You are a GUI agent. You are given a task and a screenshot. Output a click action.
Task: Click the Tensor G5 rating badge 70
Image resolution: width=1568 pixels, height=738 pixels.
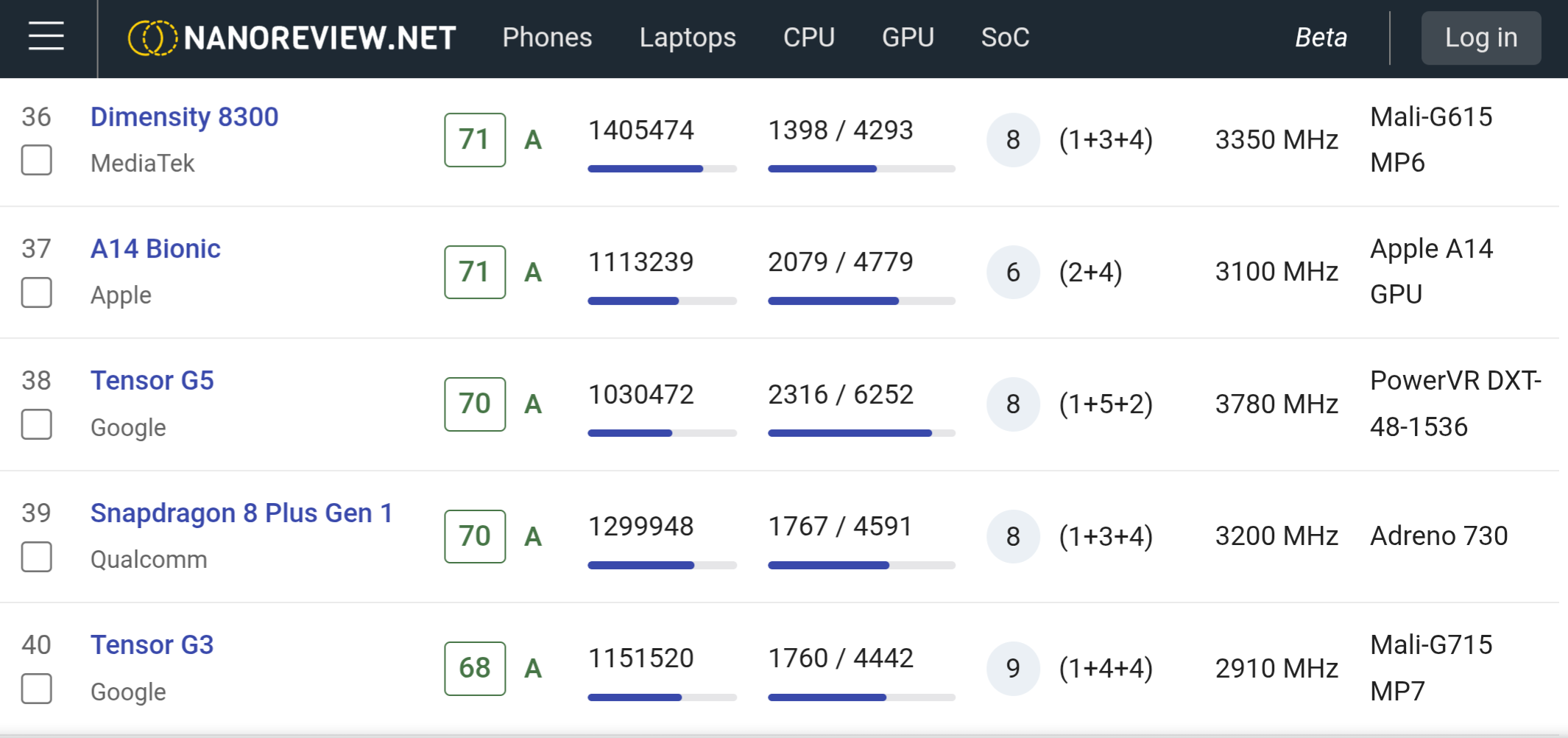coord(475,404)
